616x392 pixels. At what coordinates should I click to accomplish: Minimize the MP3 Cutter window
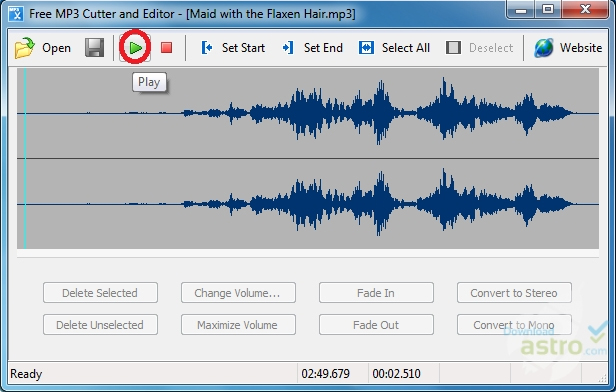click(521, 9)
